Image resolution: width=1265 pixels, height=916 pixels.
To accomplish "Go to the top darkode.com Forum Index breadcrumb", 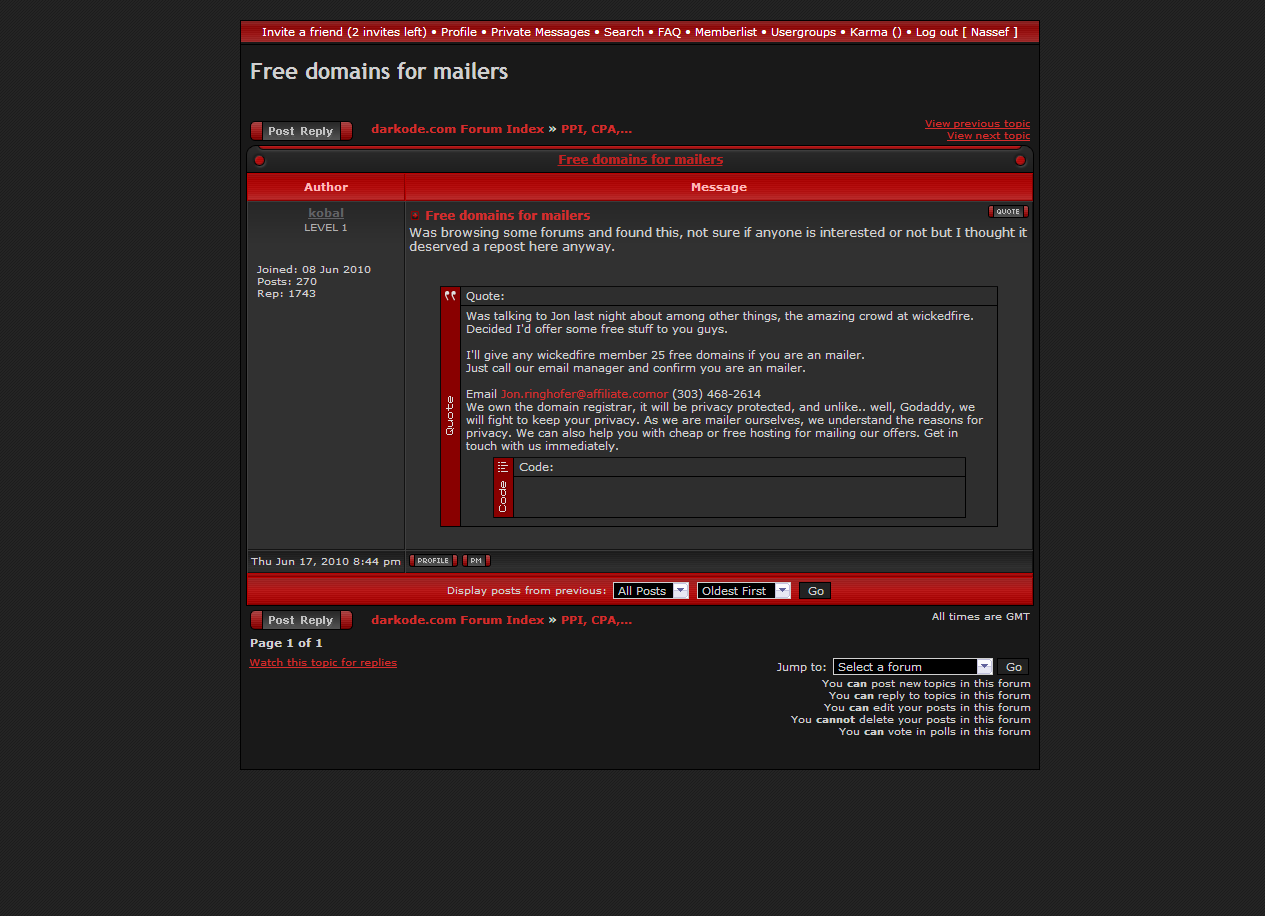I will (457, 129).
